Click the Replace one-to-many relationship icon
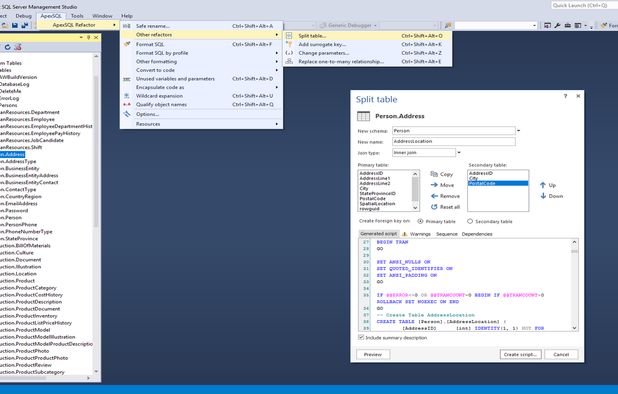The width and height of the screenshot is (618, 394). coord(289,61)
